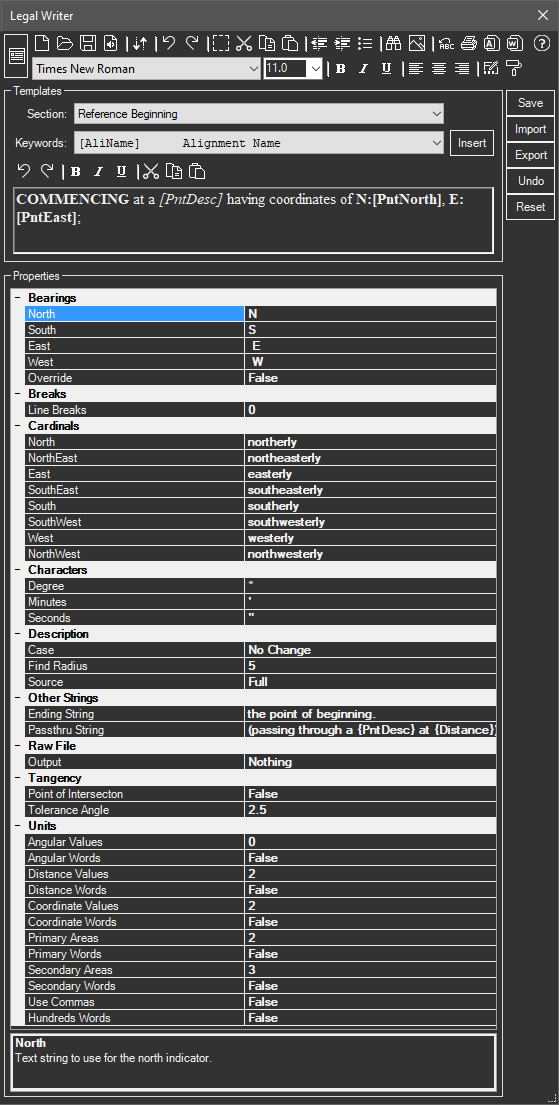Select the SouthWest cardinal row
Viewport: 559px width, 1105px height.
[261, 522]
